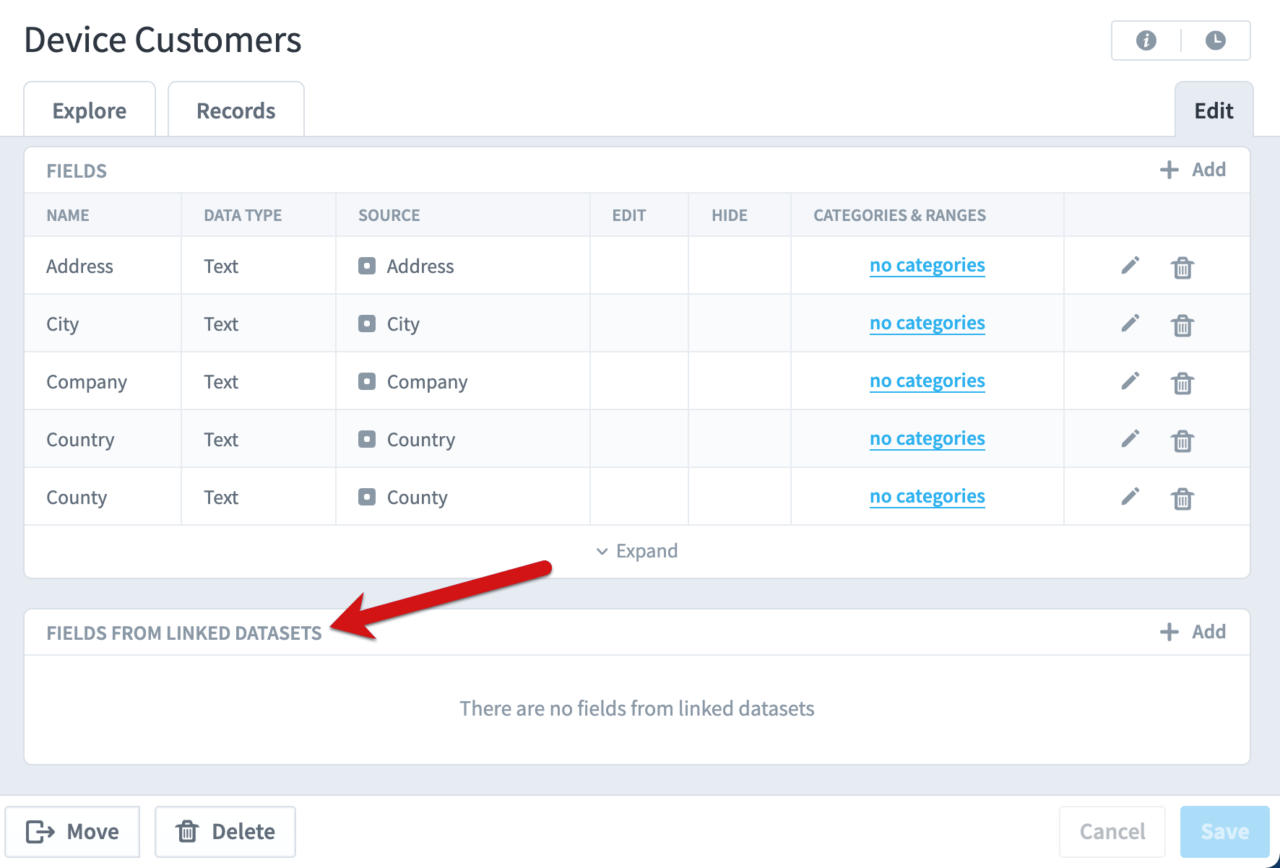
Task: Click the plus Add icon for linked datasets
Action: click(1168, 631)
